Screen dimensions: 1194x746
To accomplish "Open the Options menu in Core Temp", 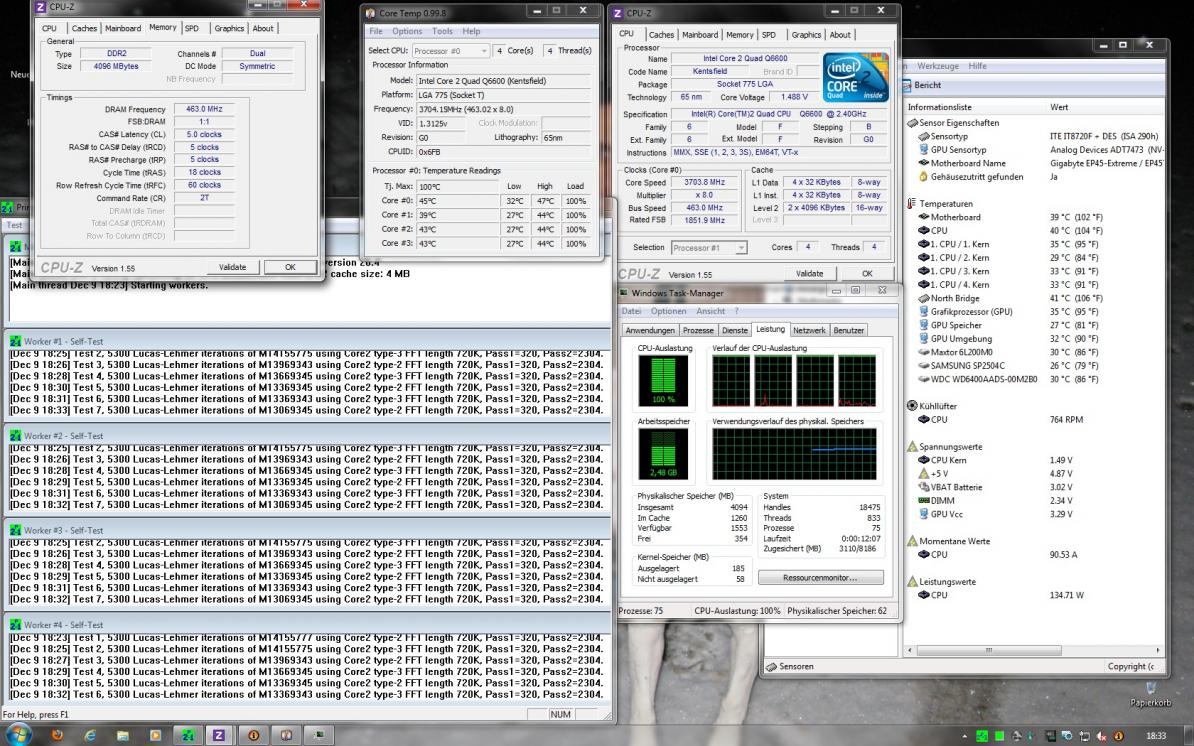I will tap(407, 31).
